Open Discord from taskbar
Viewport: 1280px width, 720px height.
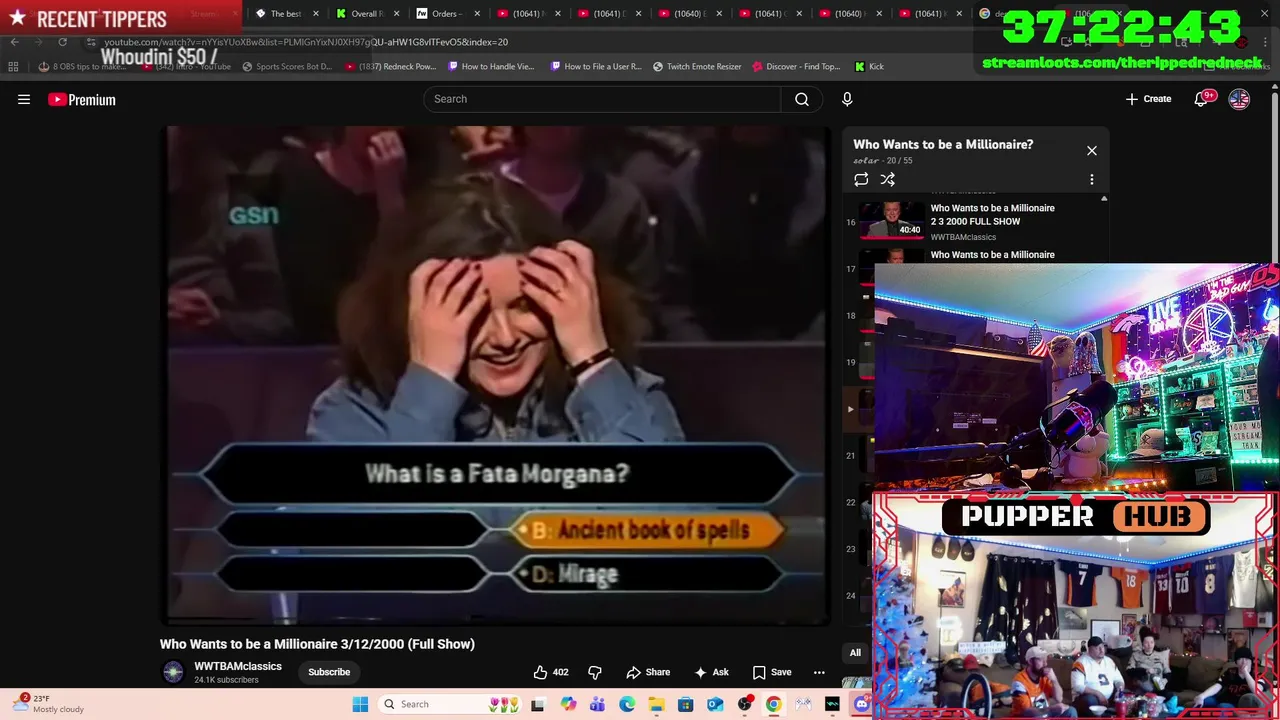click(x=861, y=704)
